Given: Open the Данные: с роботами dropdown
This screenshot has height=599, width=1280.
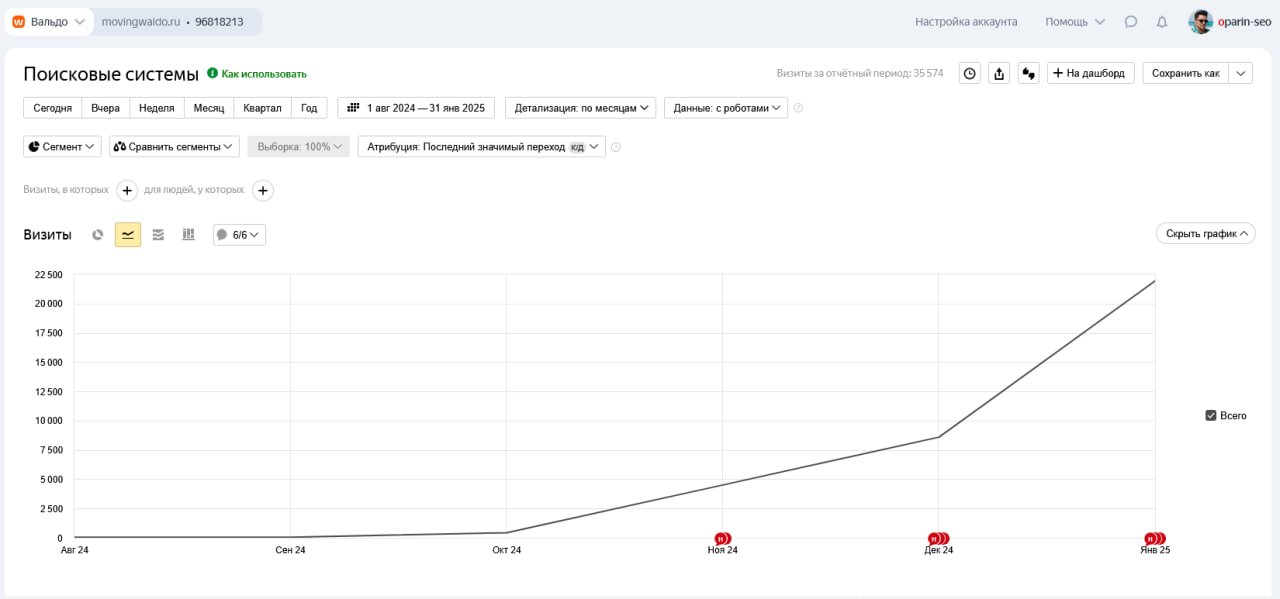Looking at the screenshot, I should 726,107.
